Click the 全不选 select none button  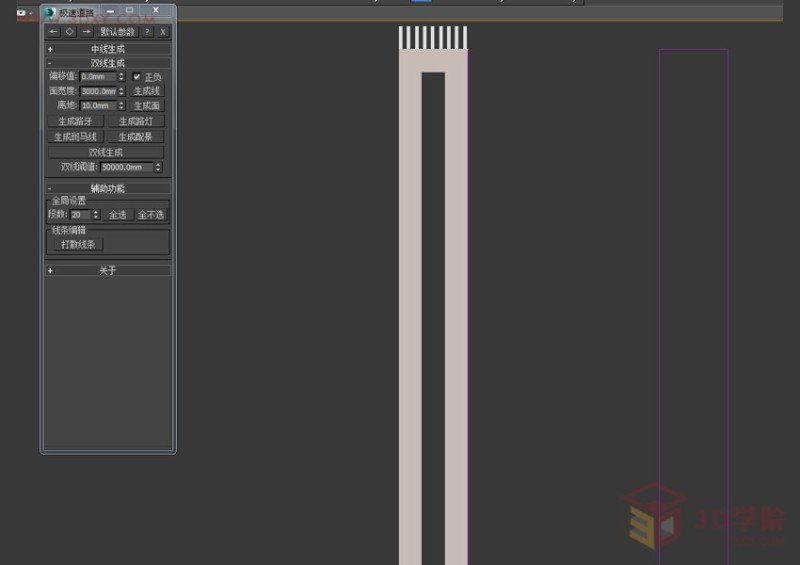151,215
